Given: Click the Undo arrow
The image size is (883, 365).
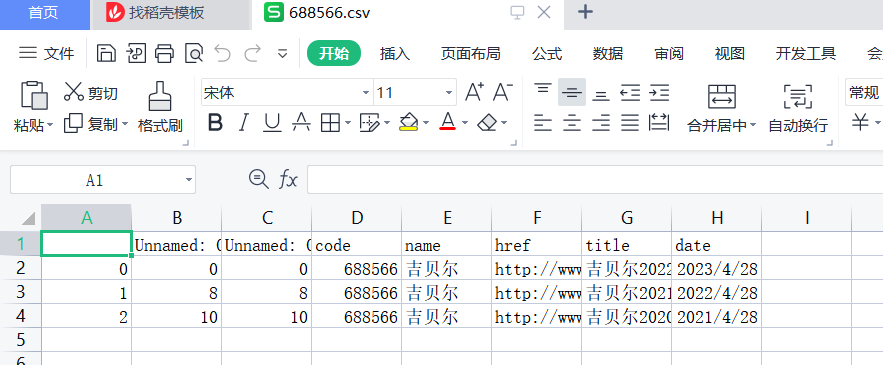Looking at the screenshot, I should pos(223,54).
